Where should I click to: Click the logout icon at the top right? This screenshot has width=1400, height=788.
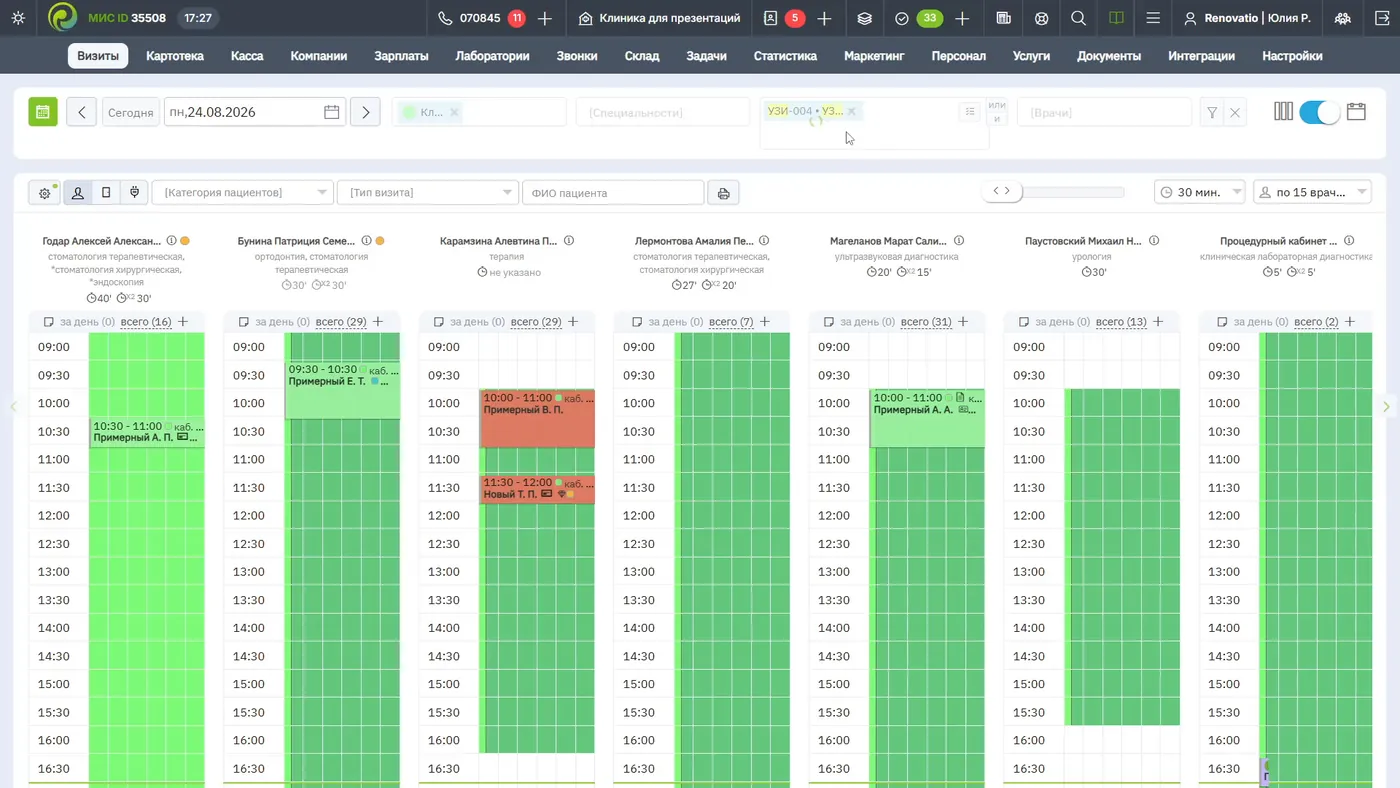pyautogui.click(x=1381, y=18)
